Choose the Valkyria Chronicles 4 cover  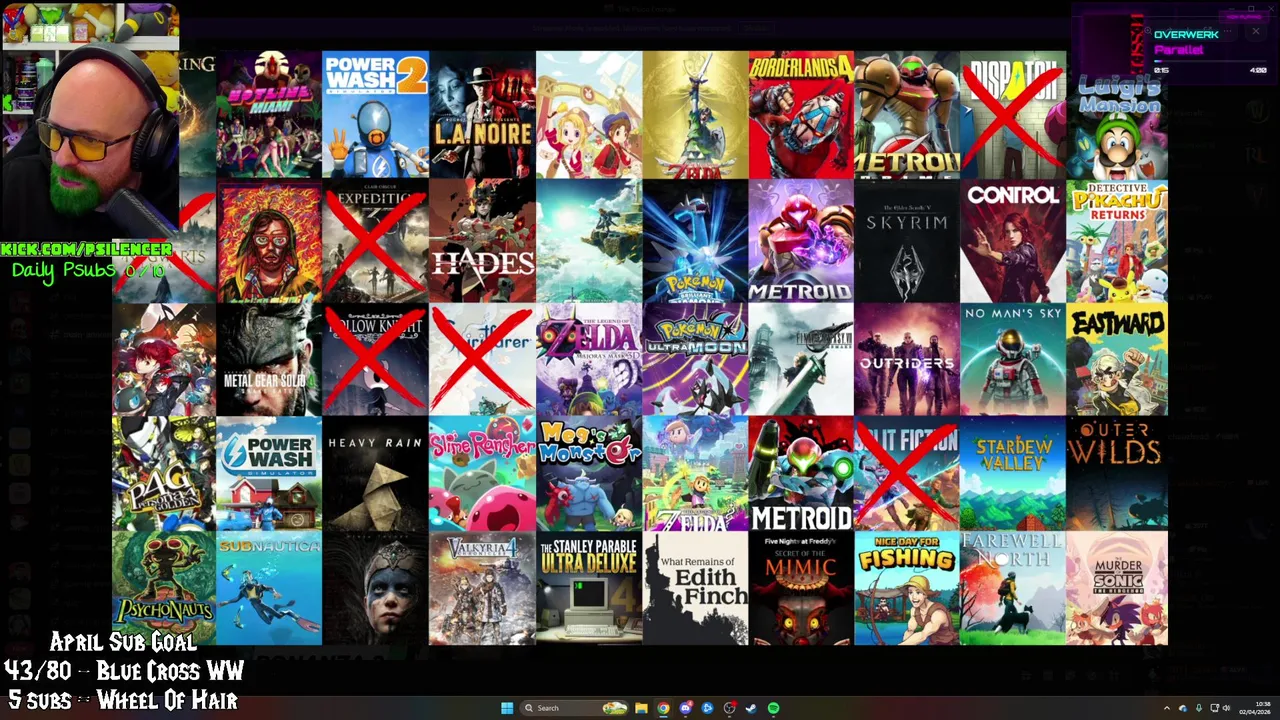click(482, 588)
